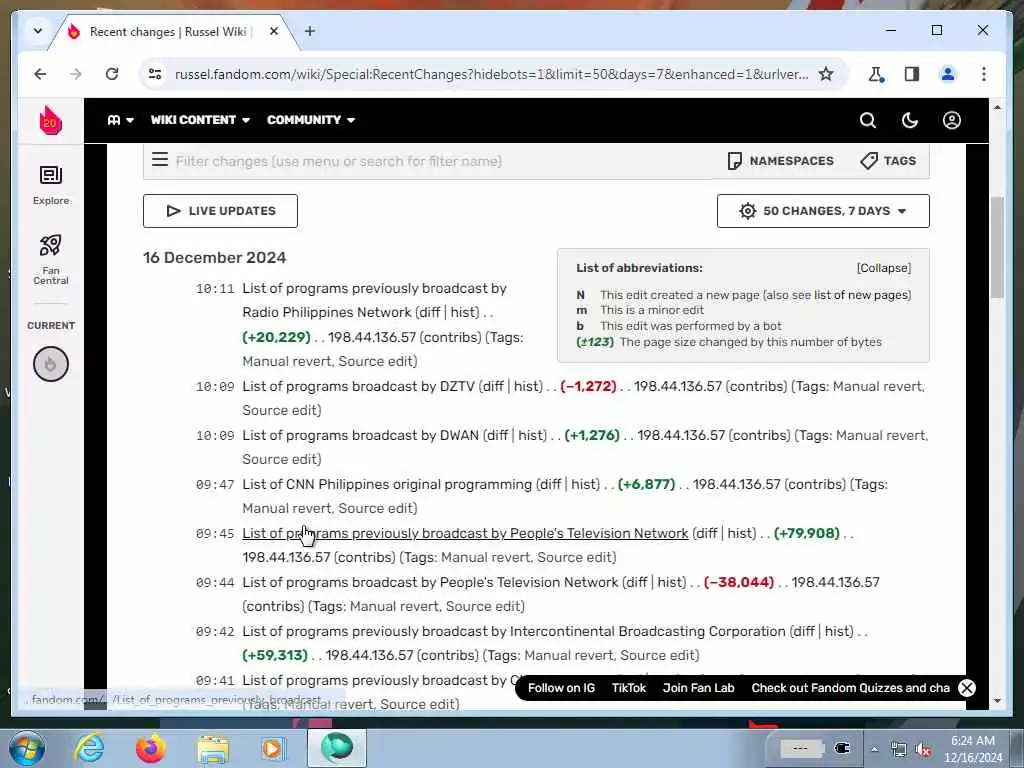Open contribs link on the 10:09 DZTV entry
Screen dimensions: 1024x768
[756, 387]
